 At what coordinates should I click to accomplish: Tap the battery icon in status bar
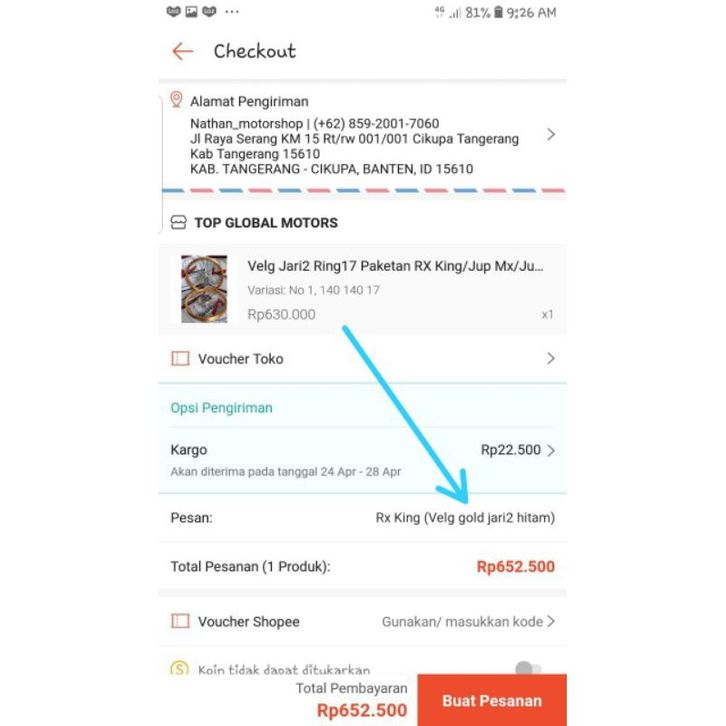coord(498,12)
